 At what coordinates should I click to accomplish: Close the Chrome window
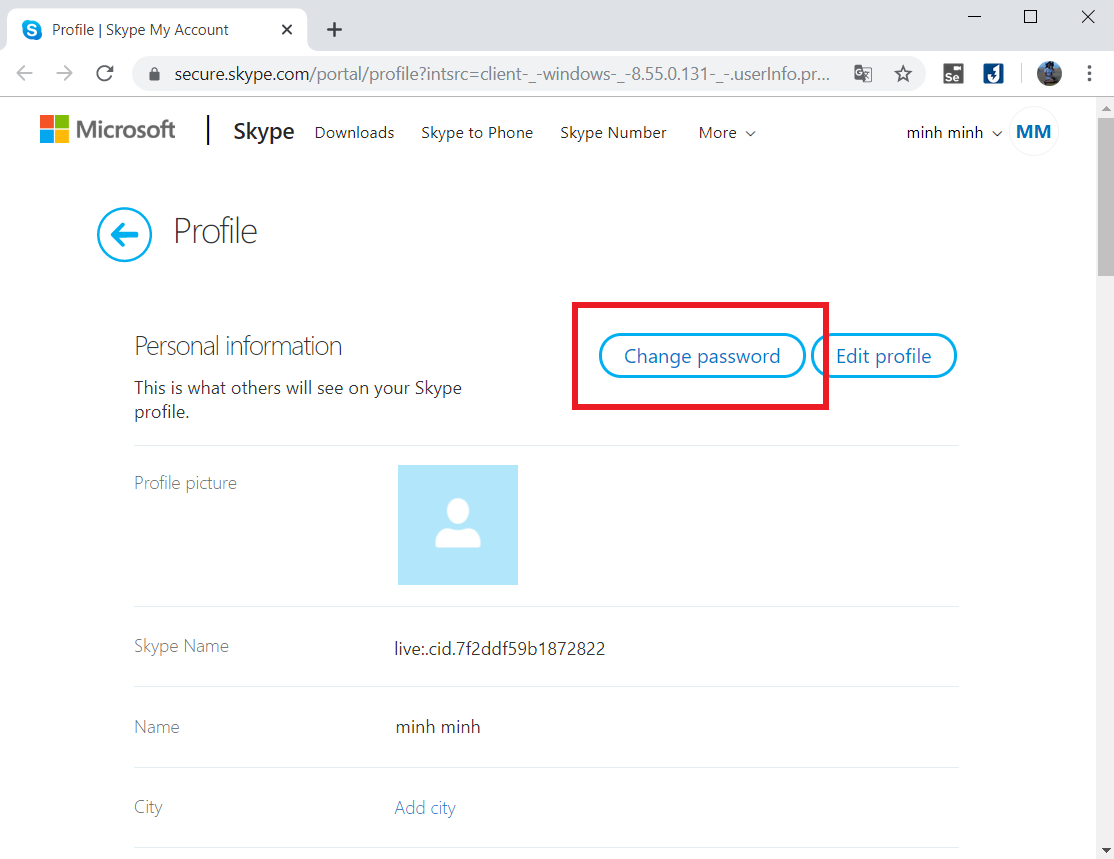pyautogui.click(x=1088, y=16)
